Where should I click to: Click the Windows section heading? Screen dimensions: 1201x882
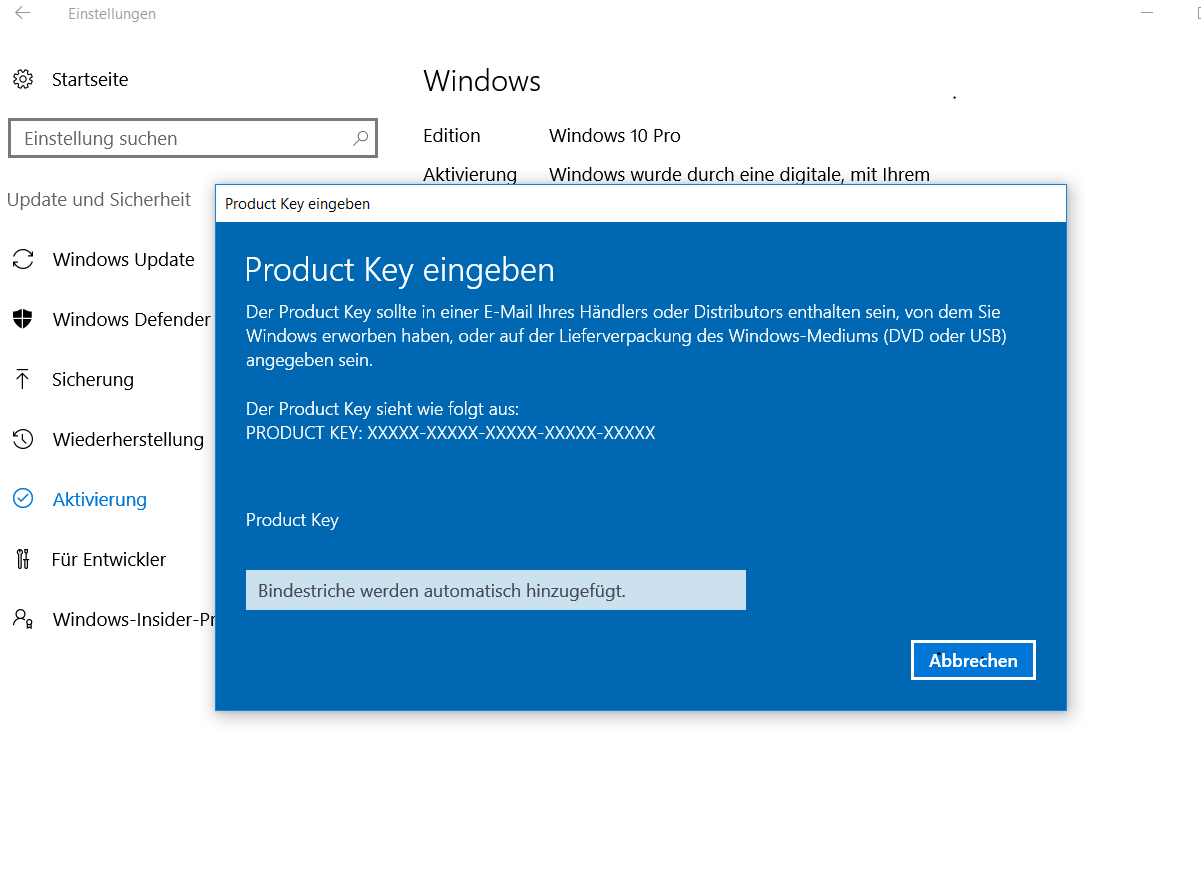[x=482, y=81]
